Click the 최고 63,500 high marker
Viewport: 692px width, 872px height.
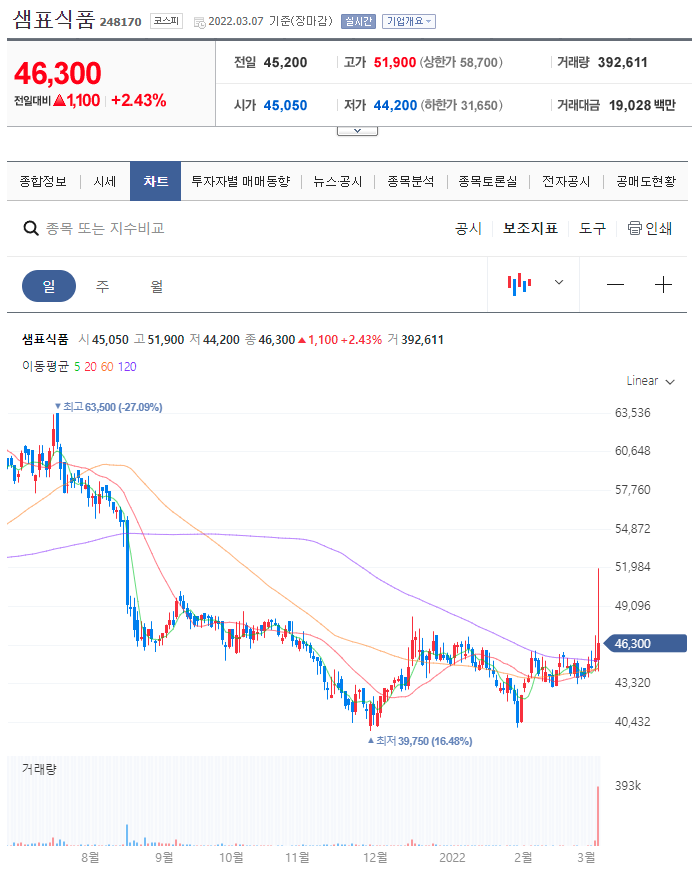point(112,407)
